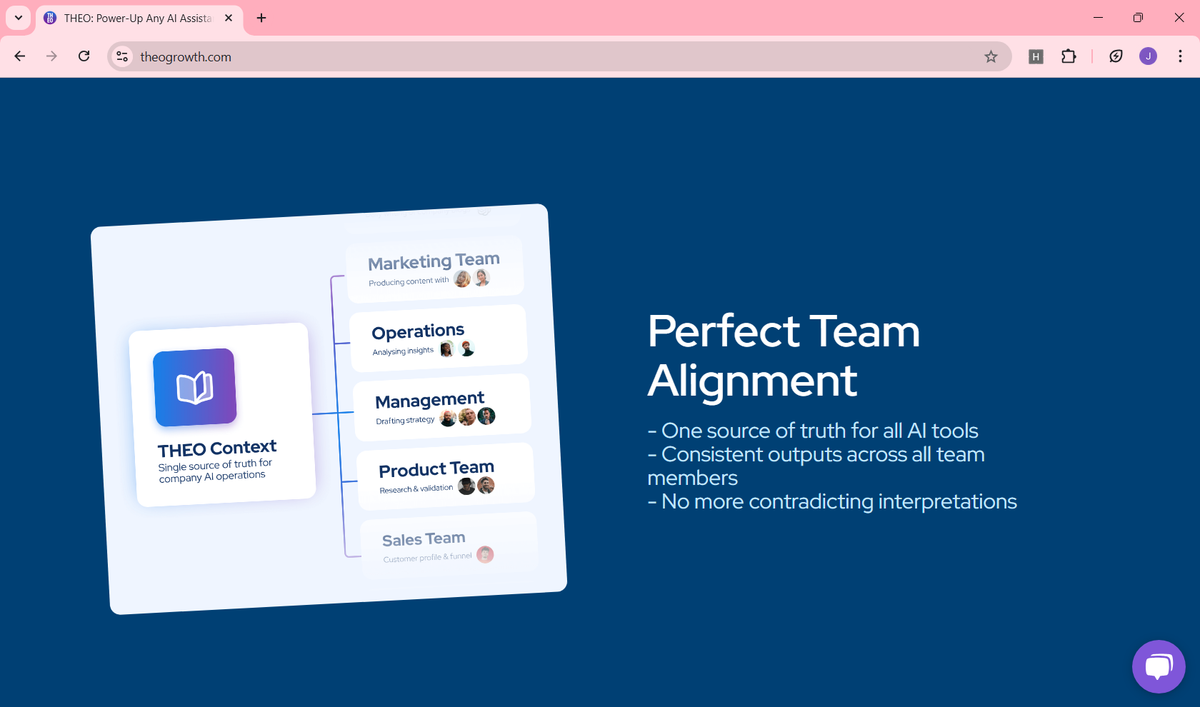Click the Operations card

[x=438, y=338]
